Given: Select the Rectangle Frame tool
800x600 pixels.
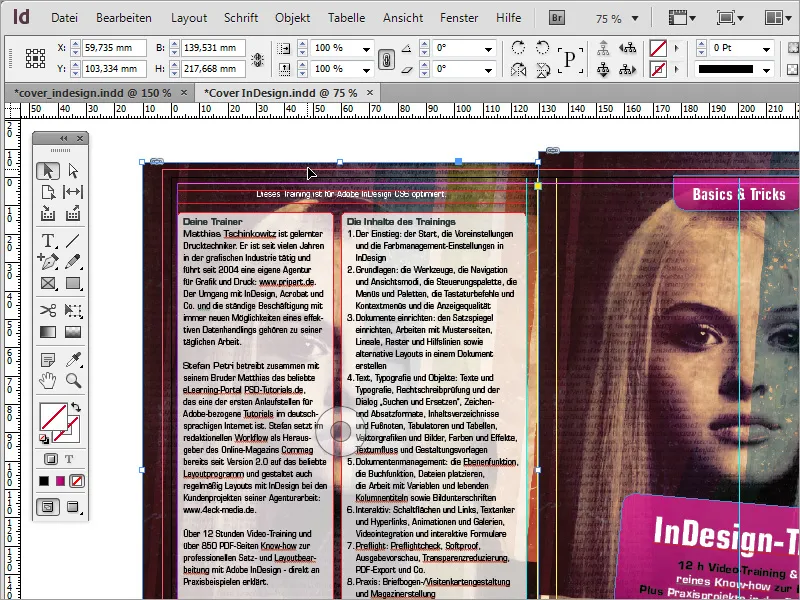Looking at the screenshot, I should click(x=48, y=283).
